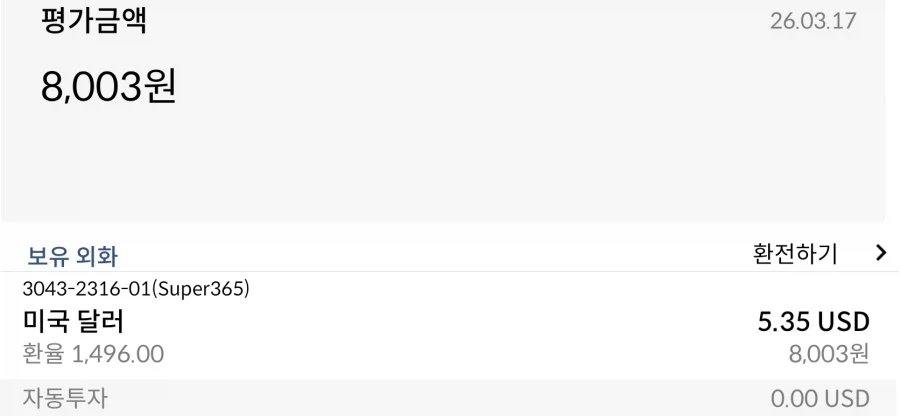Click the account number 3043-2316-01
This screenshot has height=416, width=900.
(83, 291)
